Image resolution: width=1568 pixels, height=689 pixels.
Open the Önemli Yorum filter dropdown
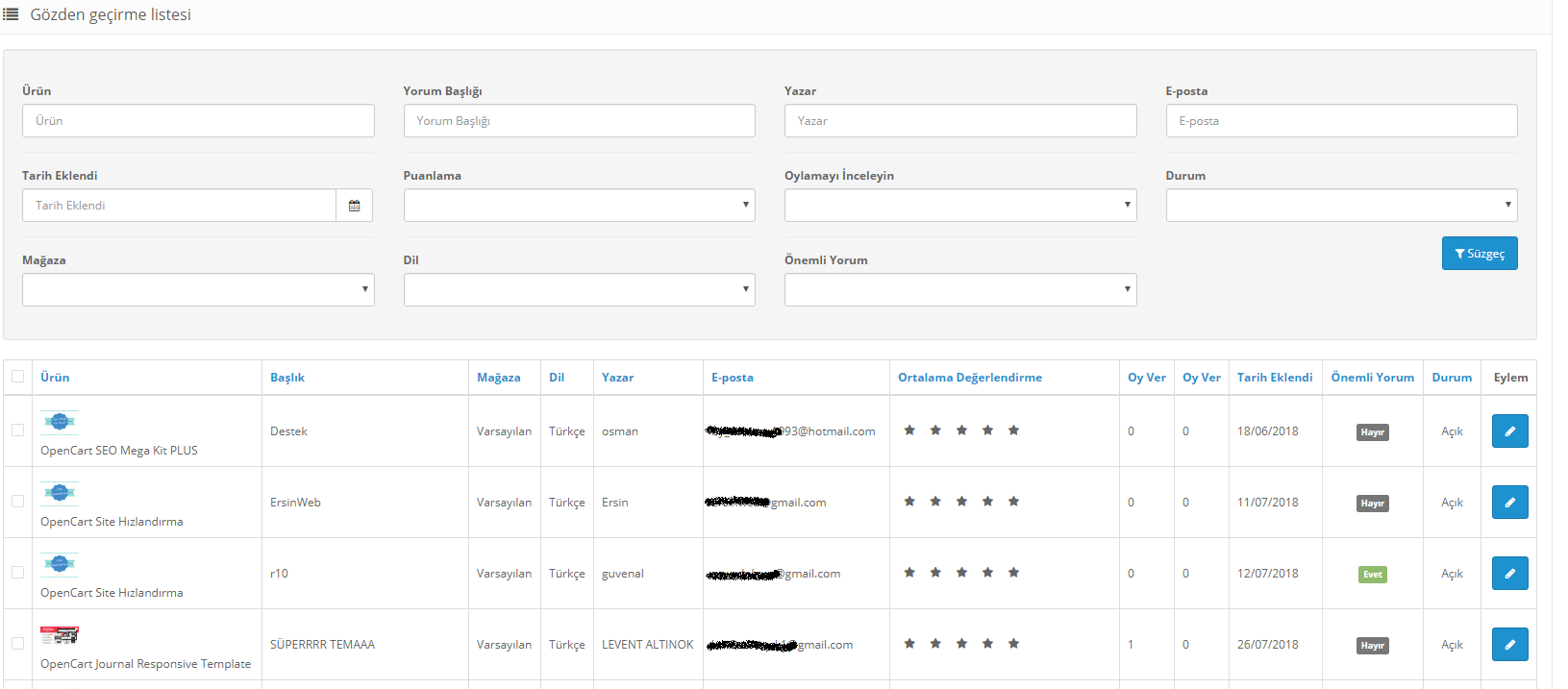tap(960, 290)
